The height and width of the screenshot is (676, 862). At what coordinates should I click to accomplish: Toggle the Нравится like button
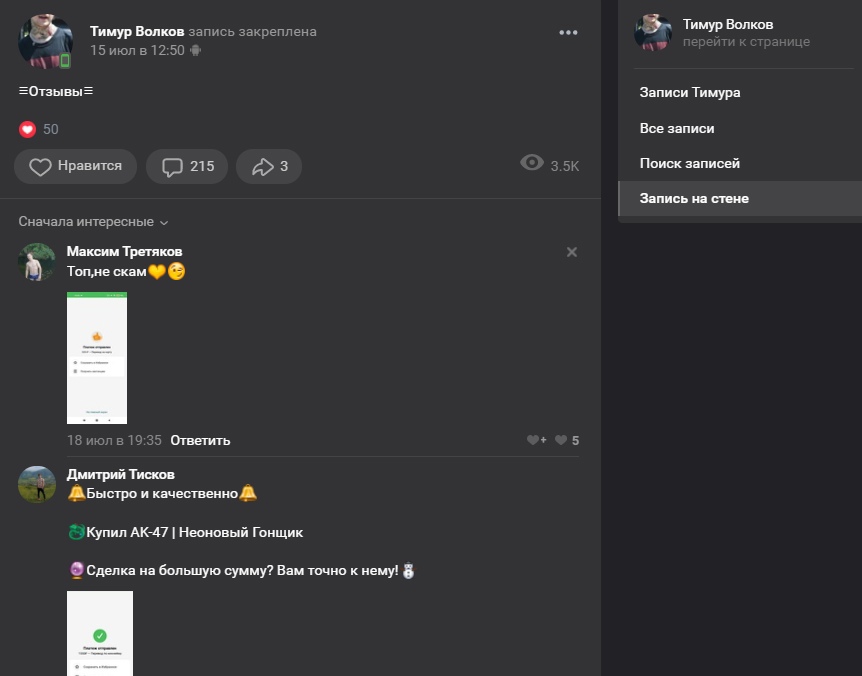click(76, 167)
